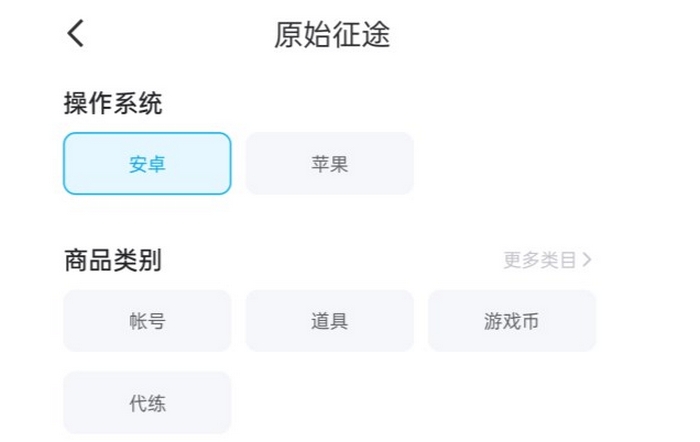Choose the 代练 product category

[147, 403]
